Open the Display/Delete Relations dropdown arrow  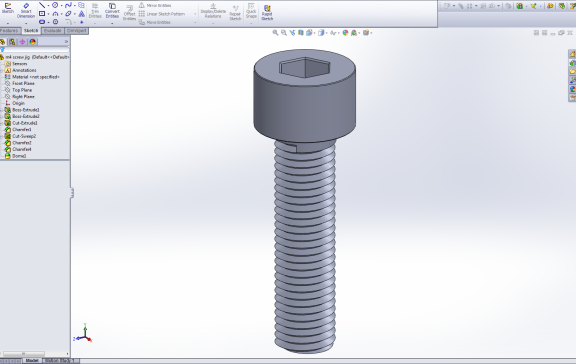tap(213, 23)
